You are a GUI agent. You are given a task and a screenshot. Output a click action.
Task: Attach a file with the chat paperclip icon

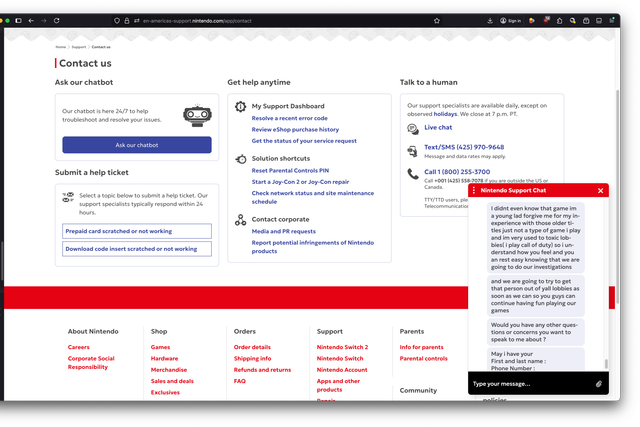[x=598, y=384]
